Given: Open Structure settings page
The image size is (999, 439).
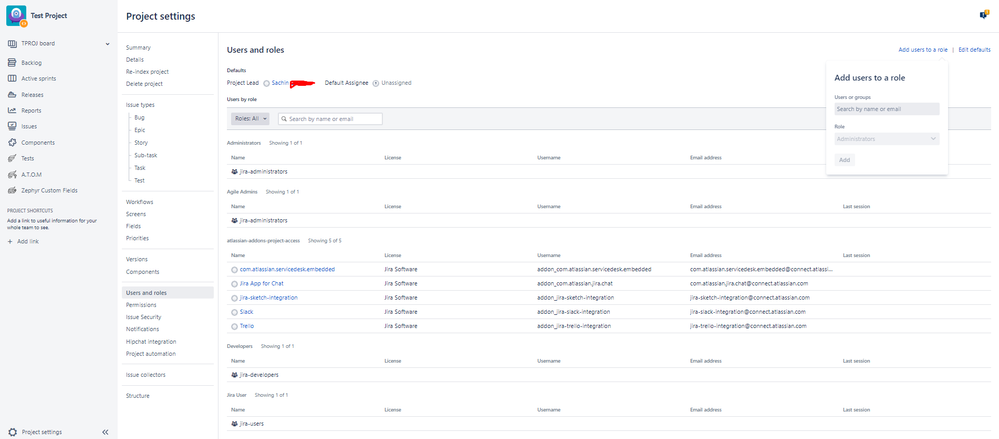Looking at the screenshot, I should coord(138,396).
